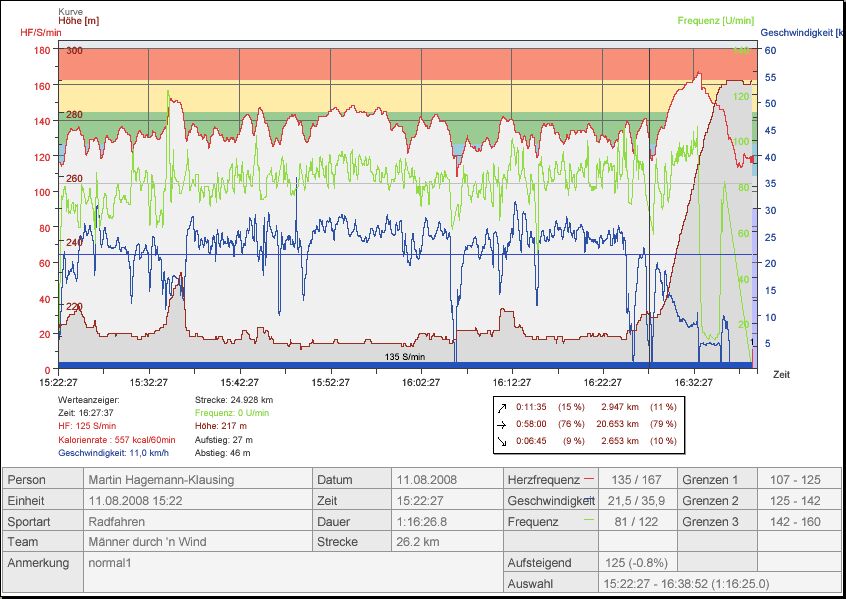Click the 16:32:27 mark on time axis
The height and width of the screenshot is (599, 846).
click(693, 382)
